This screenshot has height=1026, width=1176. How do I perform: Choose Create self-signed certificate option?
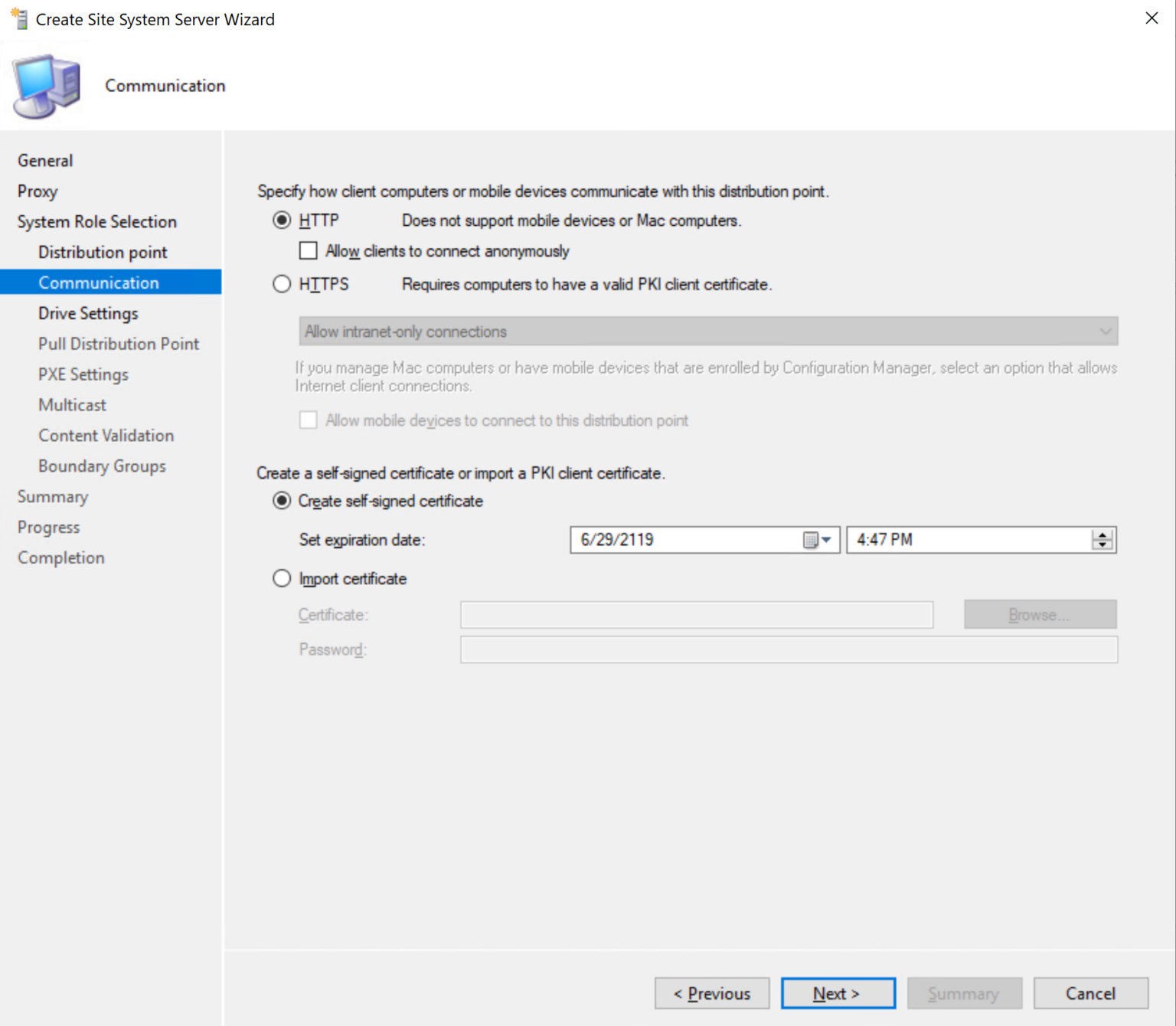[282, 501]
